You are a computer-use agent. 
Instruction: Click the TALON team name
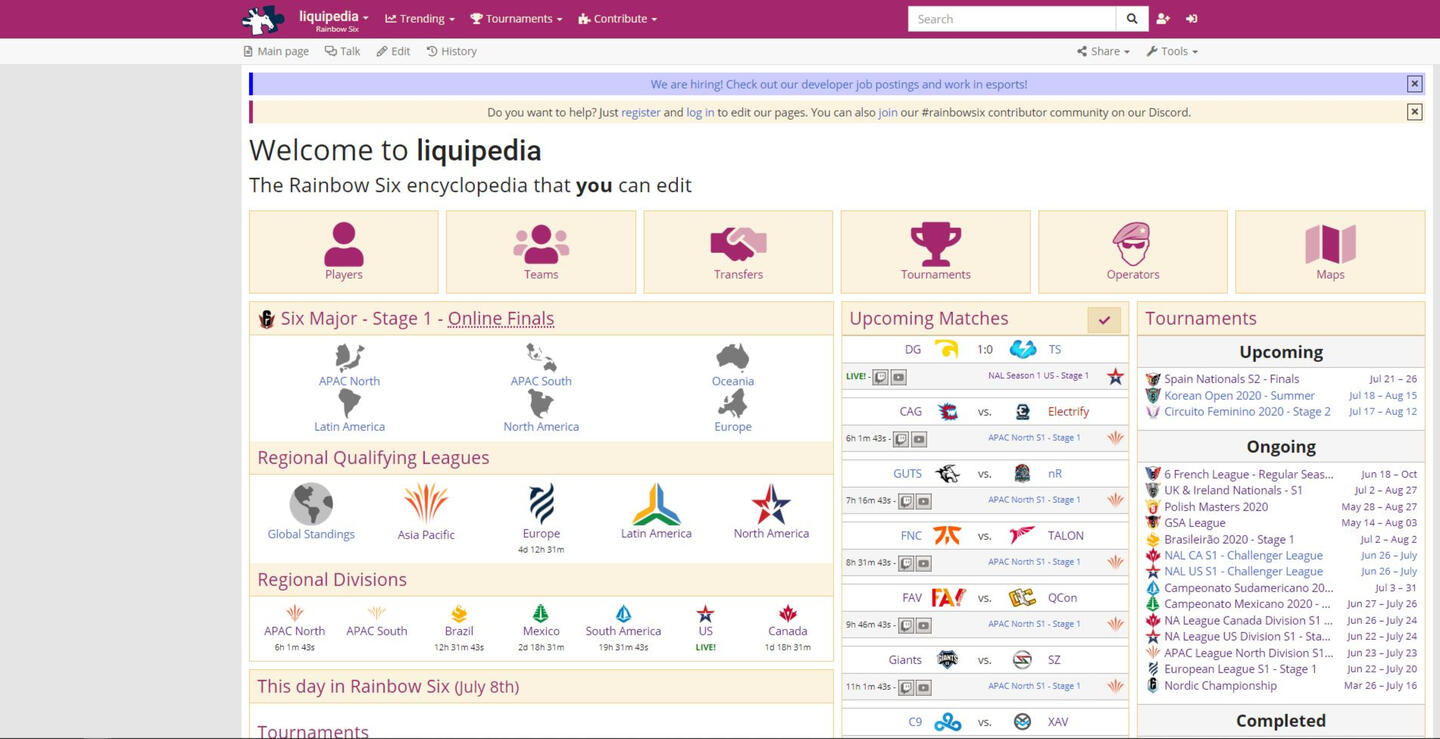tap(1065, 535)
